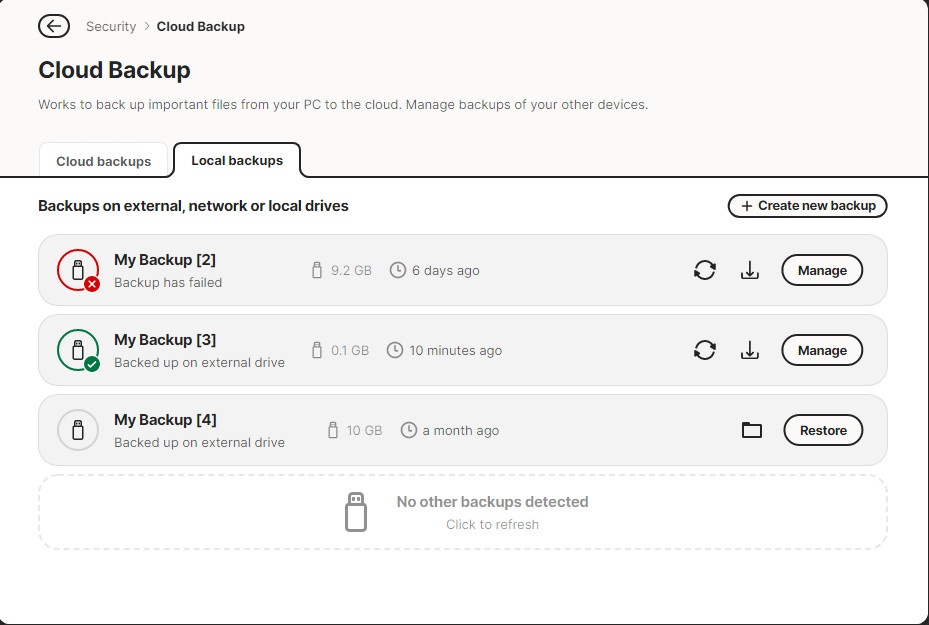Sync My Backup [2] with refresh icon
The width and height of the screenshot is (929, 625).
705,270
